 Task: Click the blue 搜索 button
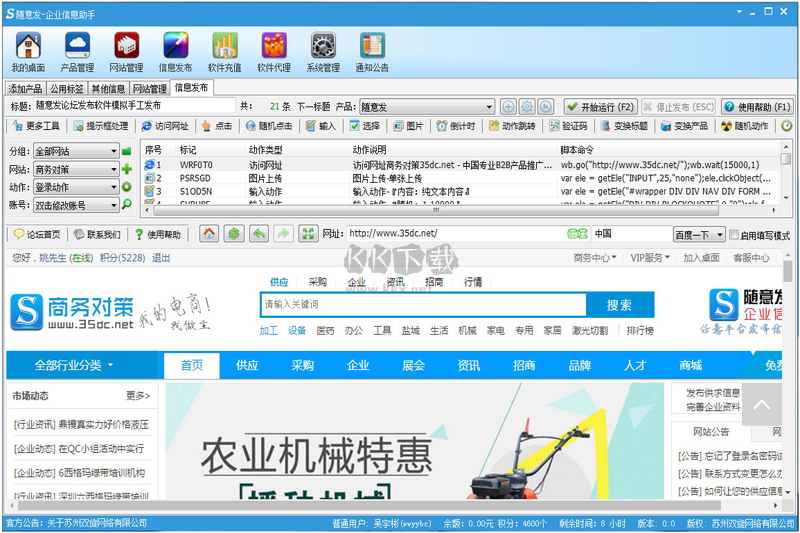click(x=619, y=304)
